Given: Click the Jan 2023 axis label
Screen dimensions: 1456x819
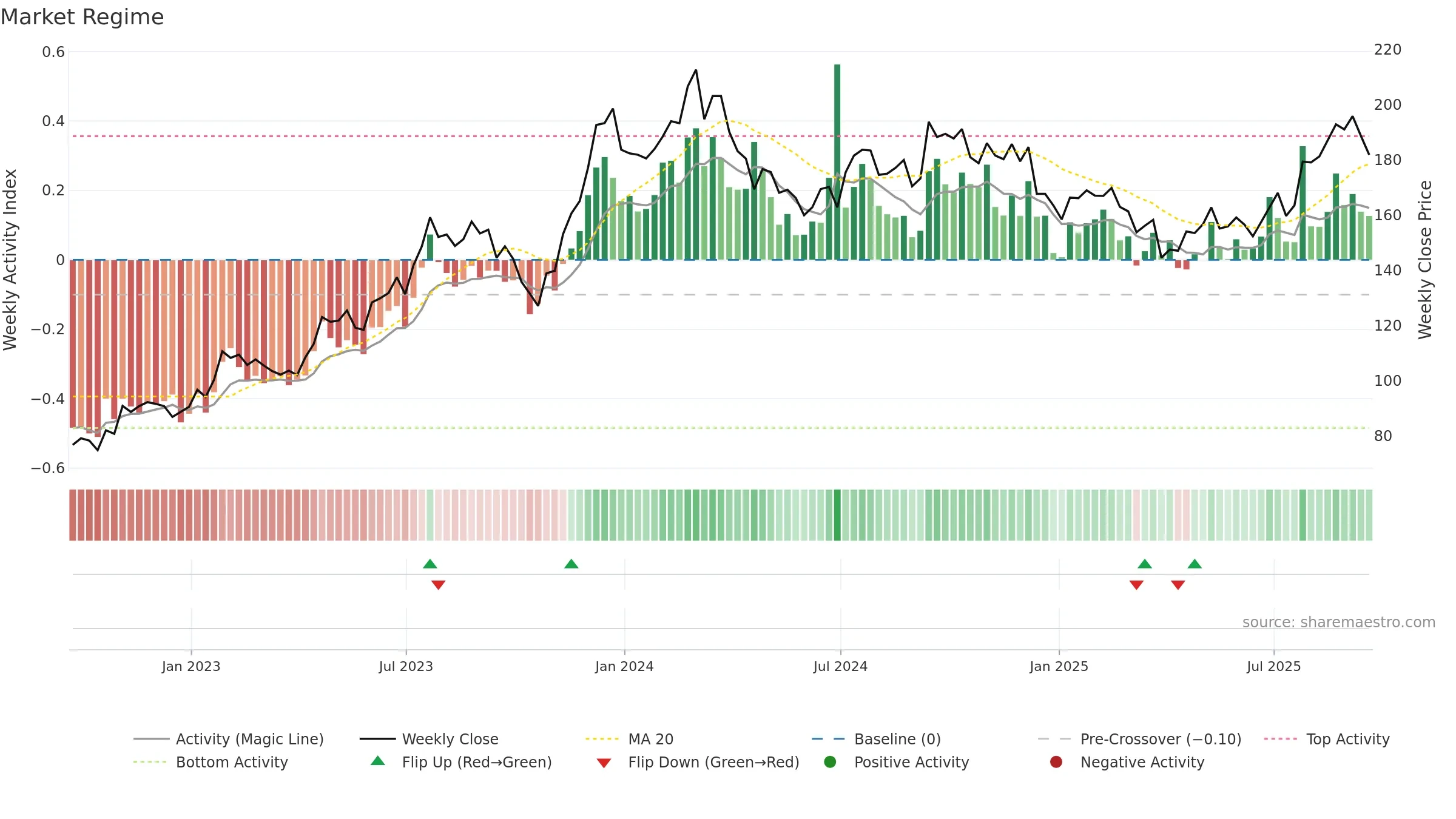Looking at the screenshot, I should (191, 666).
